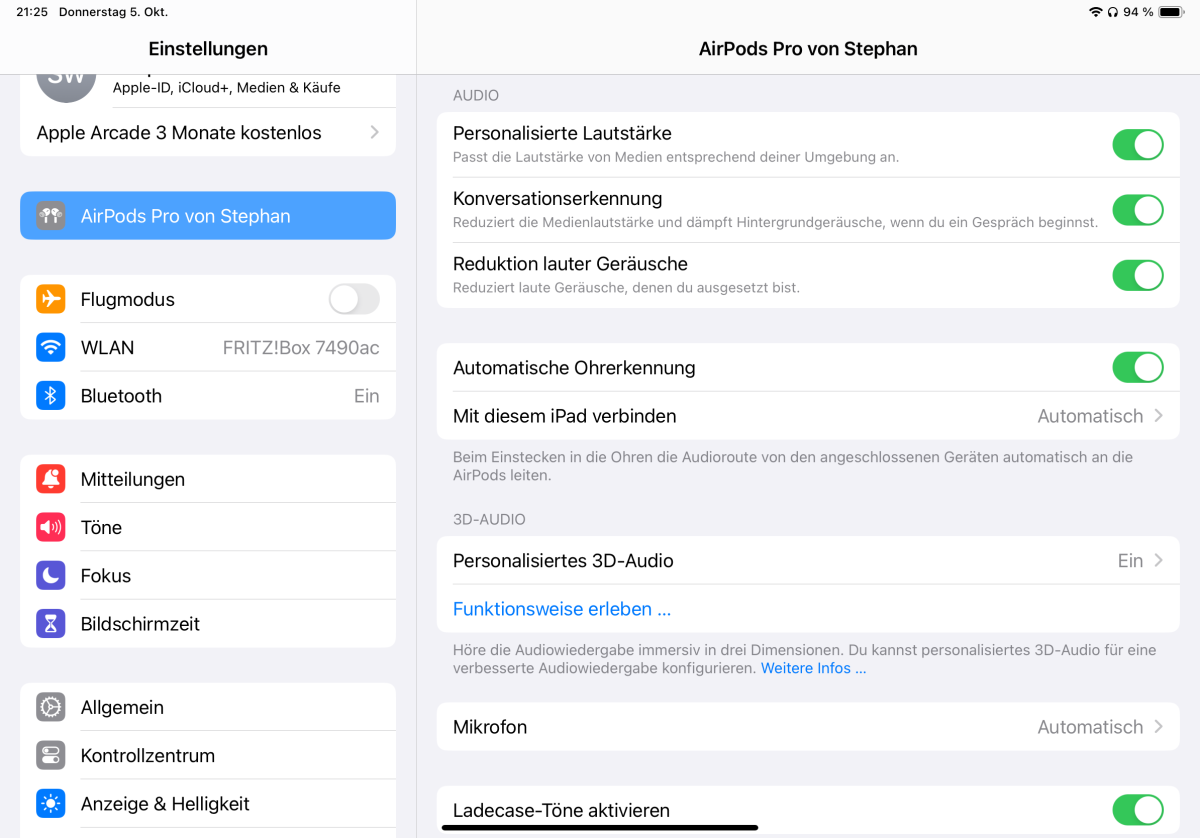
Task: Tap the red Mitteilungen bell icon
Action: coord(51,479)
